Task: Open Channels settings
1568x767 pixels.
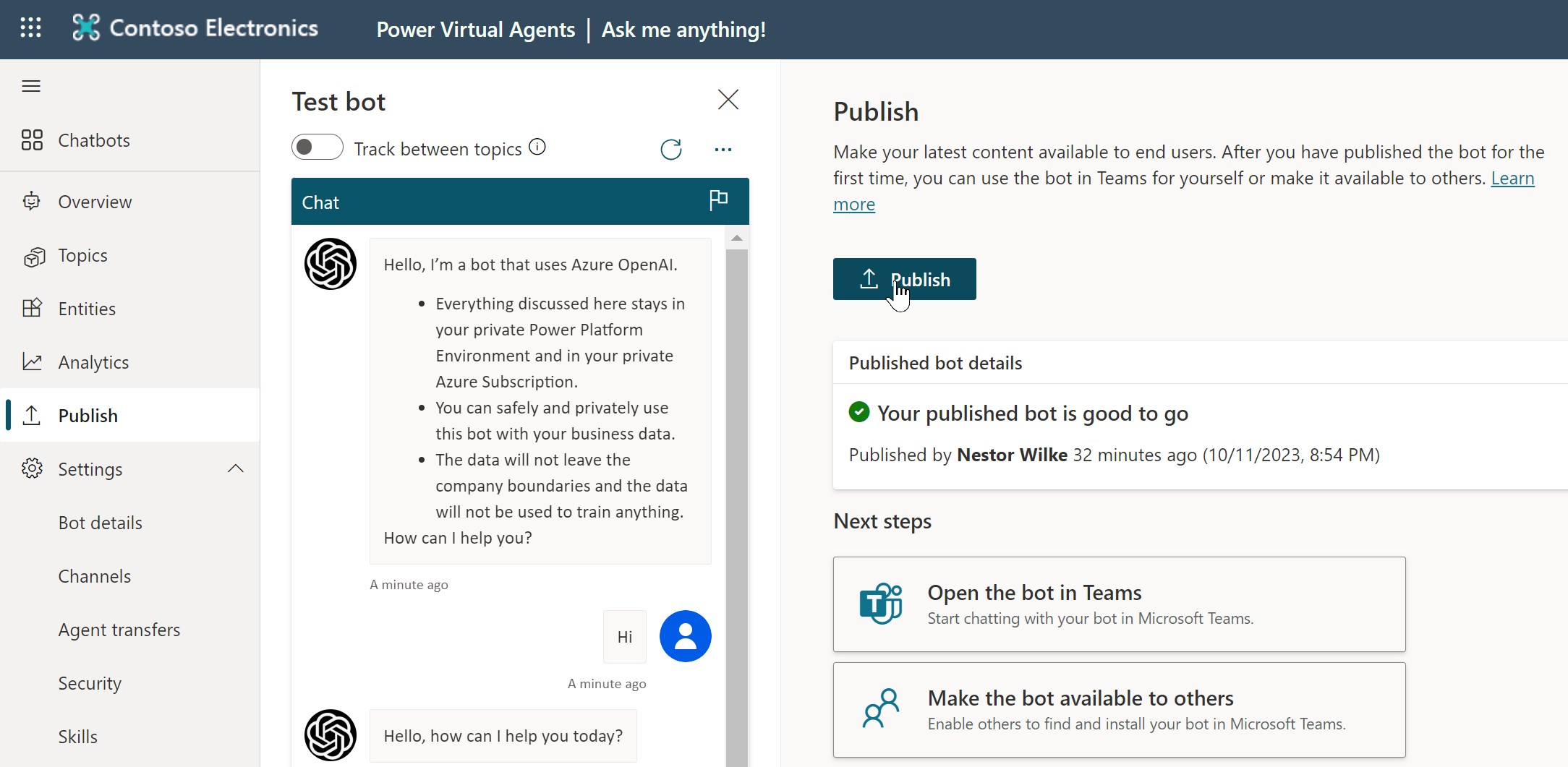Action: coord(130,576)
